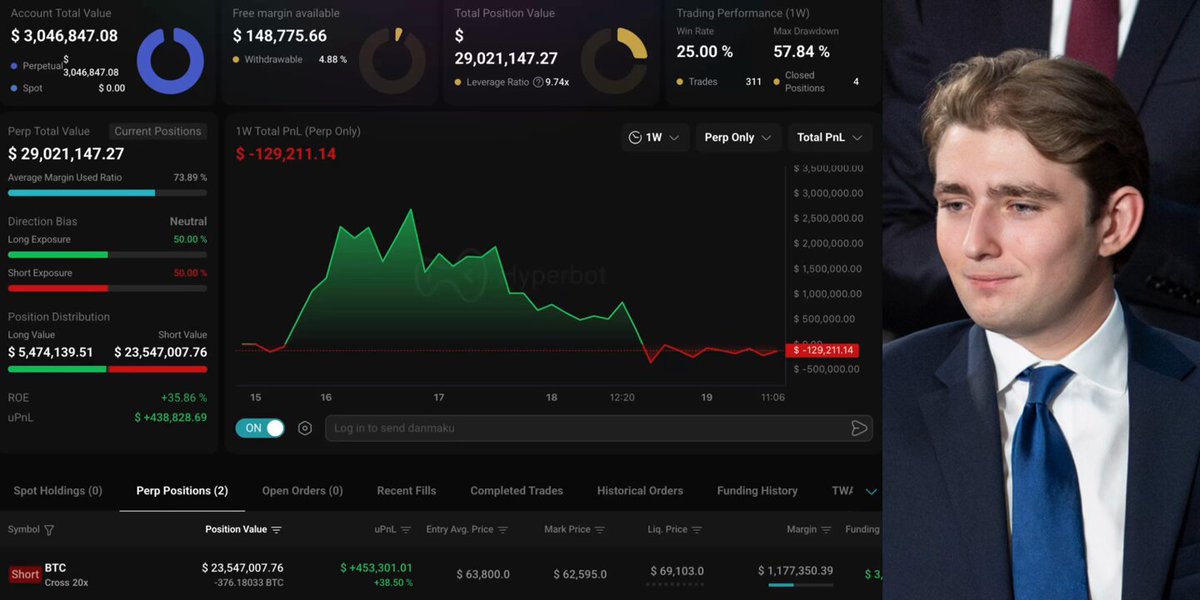
Task: Click the margin $ 1,177,350.39 cell
Action: (795, 571)
